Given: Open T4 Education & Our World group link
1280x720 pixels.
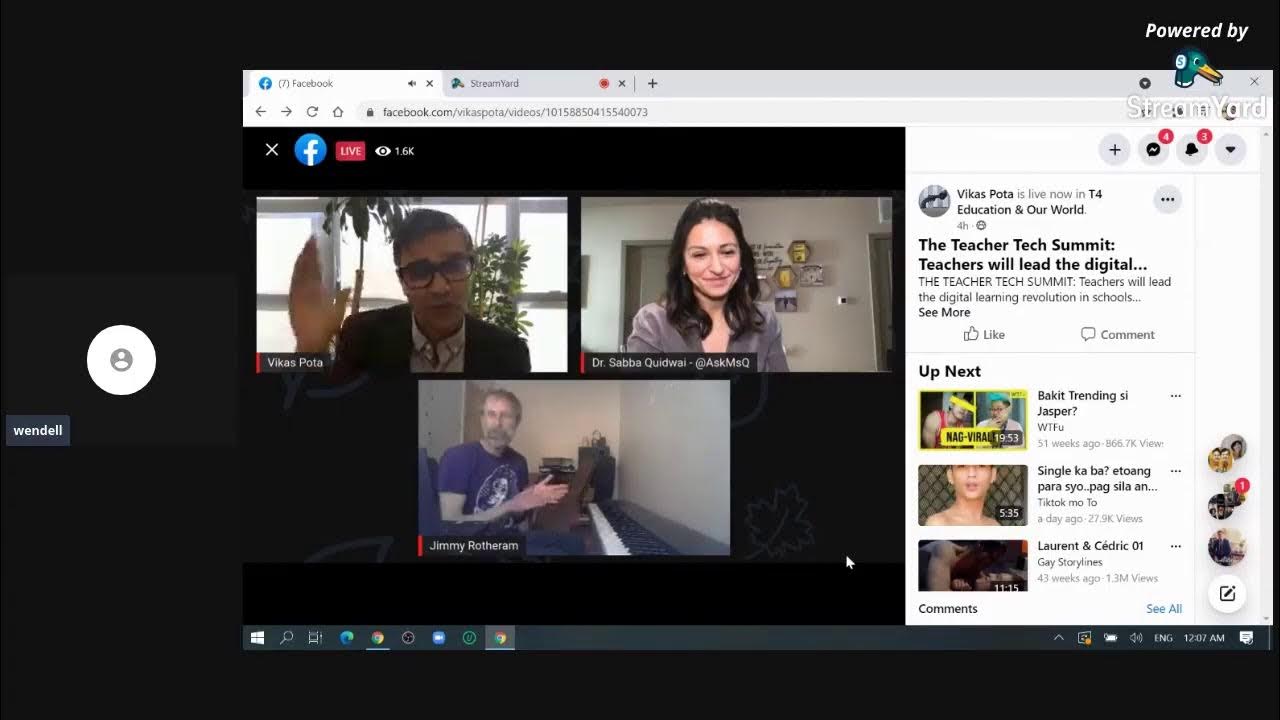Looking at the screenshot, I should [1028, 202].
